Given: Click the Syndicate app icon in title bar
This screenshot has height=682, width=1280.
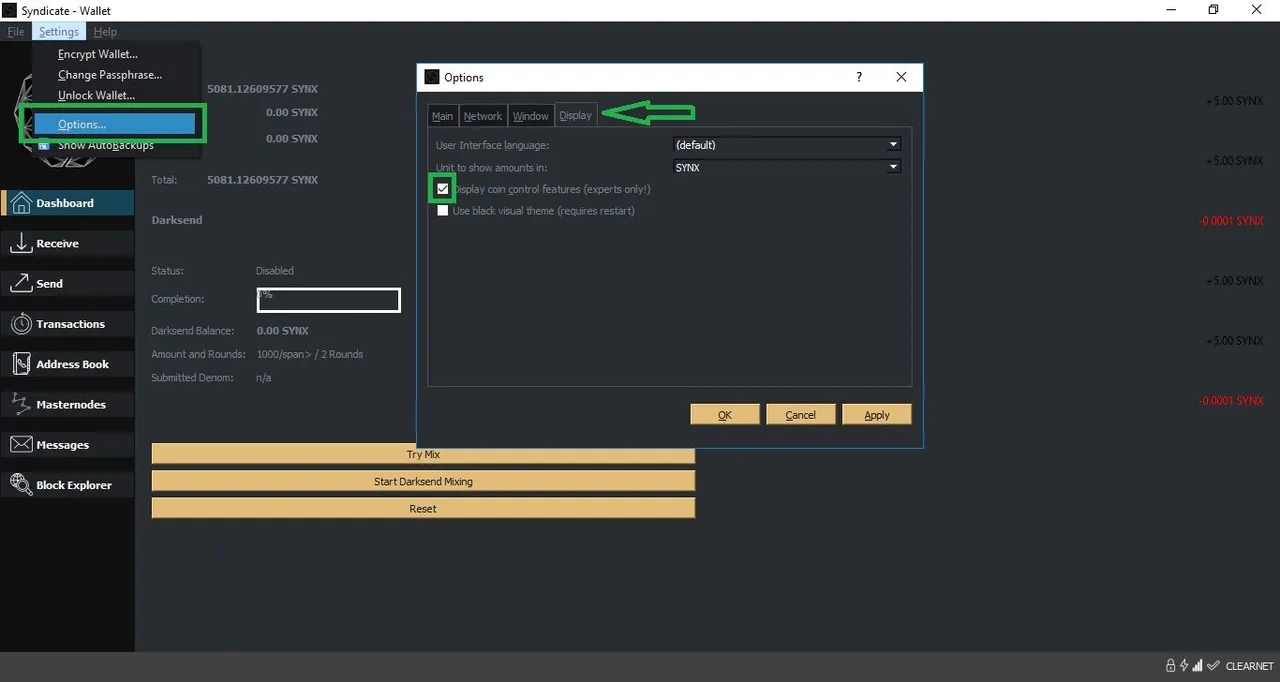Looking at the screenshot, I should pos(9,10).
